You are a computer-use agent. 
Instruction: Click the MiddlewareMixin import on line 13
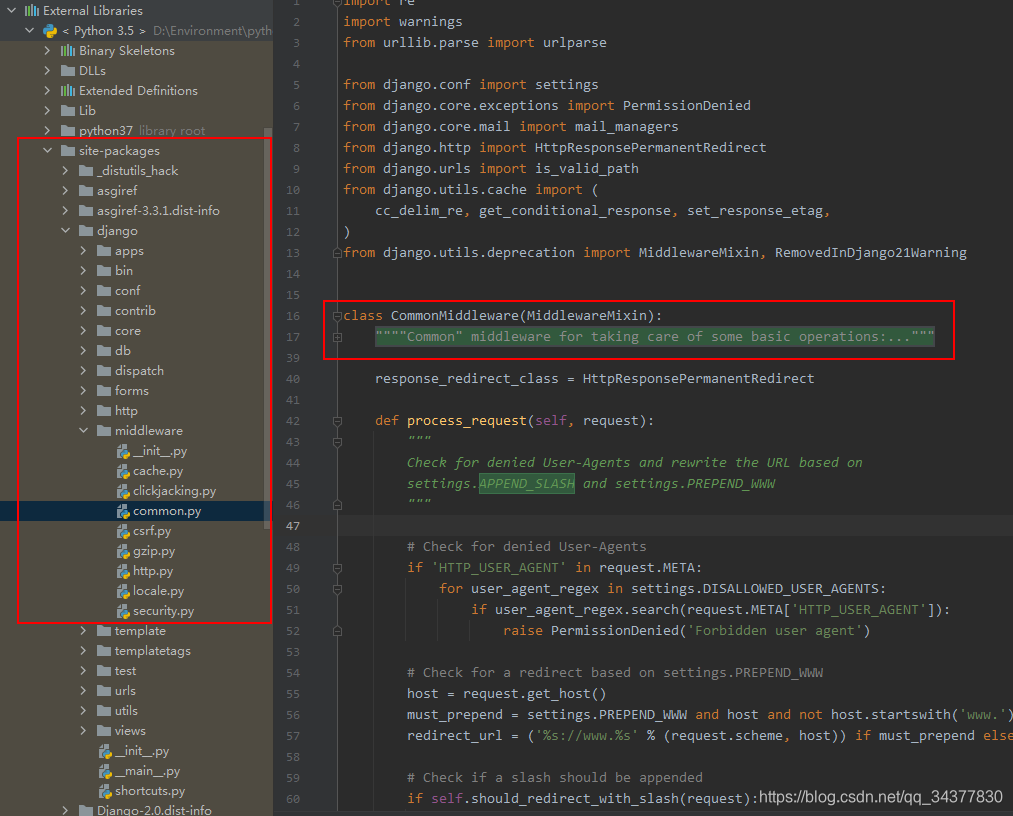click(698, 253)
